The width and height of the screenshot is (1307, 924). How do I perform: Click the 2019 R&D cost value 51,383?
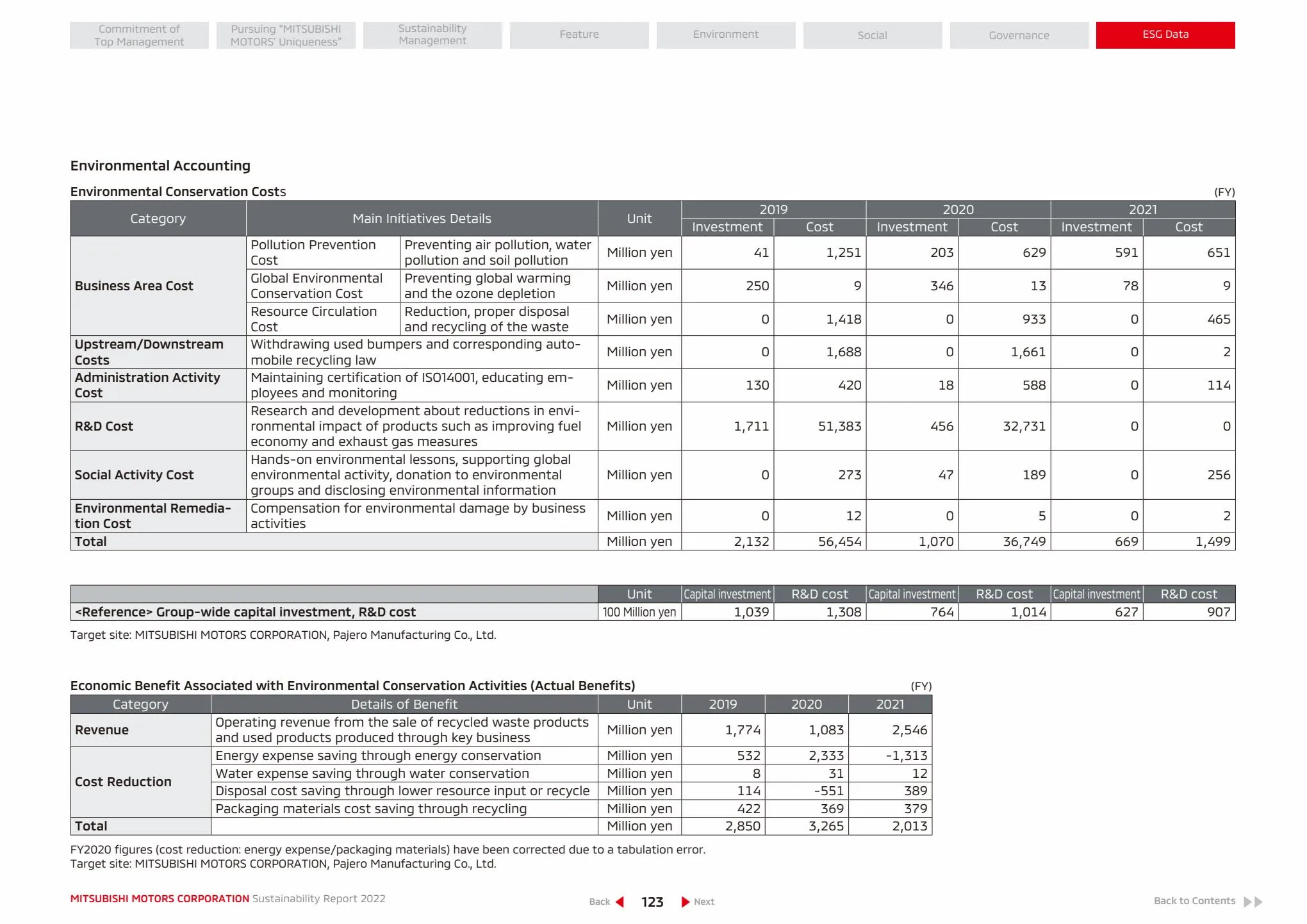839,426
